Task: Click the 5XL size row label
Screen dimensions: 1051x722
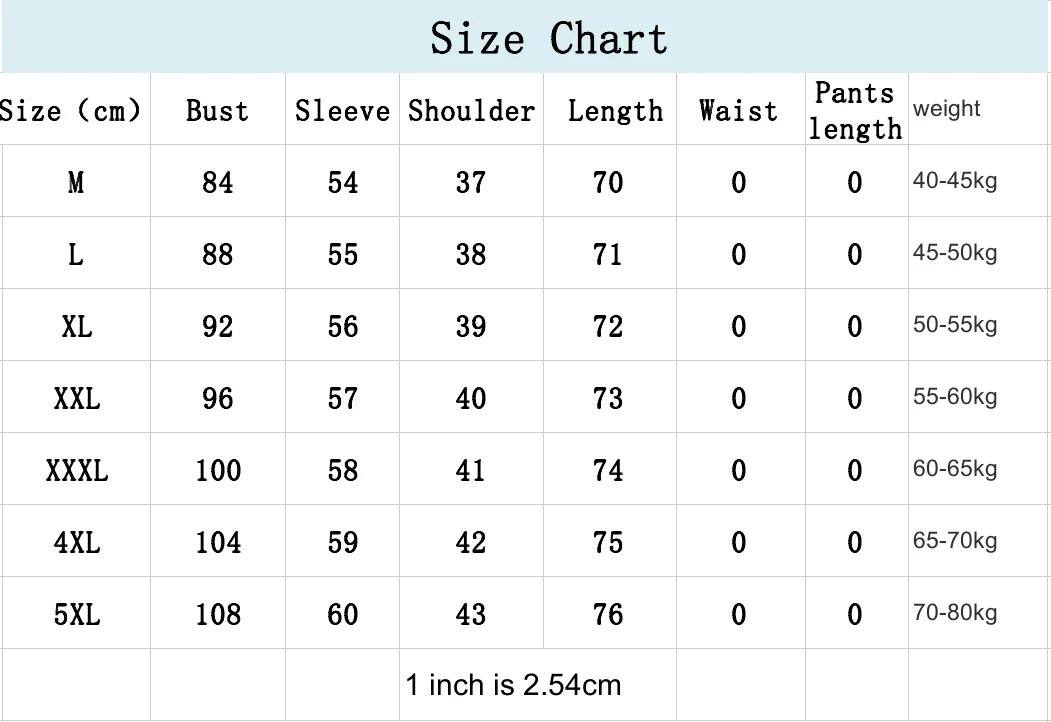Action: click(76, 613)
